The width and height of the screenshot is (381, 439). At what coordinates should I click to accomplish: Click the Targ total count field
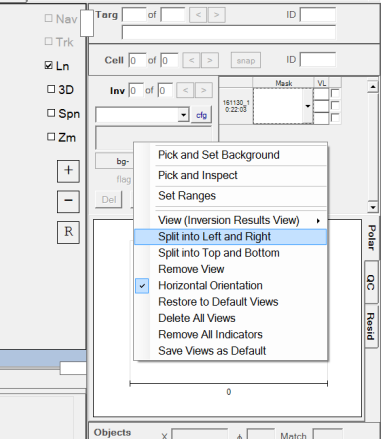pos(173,15)
